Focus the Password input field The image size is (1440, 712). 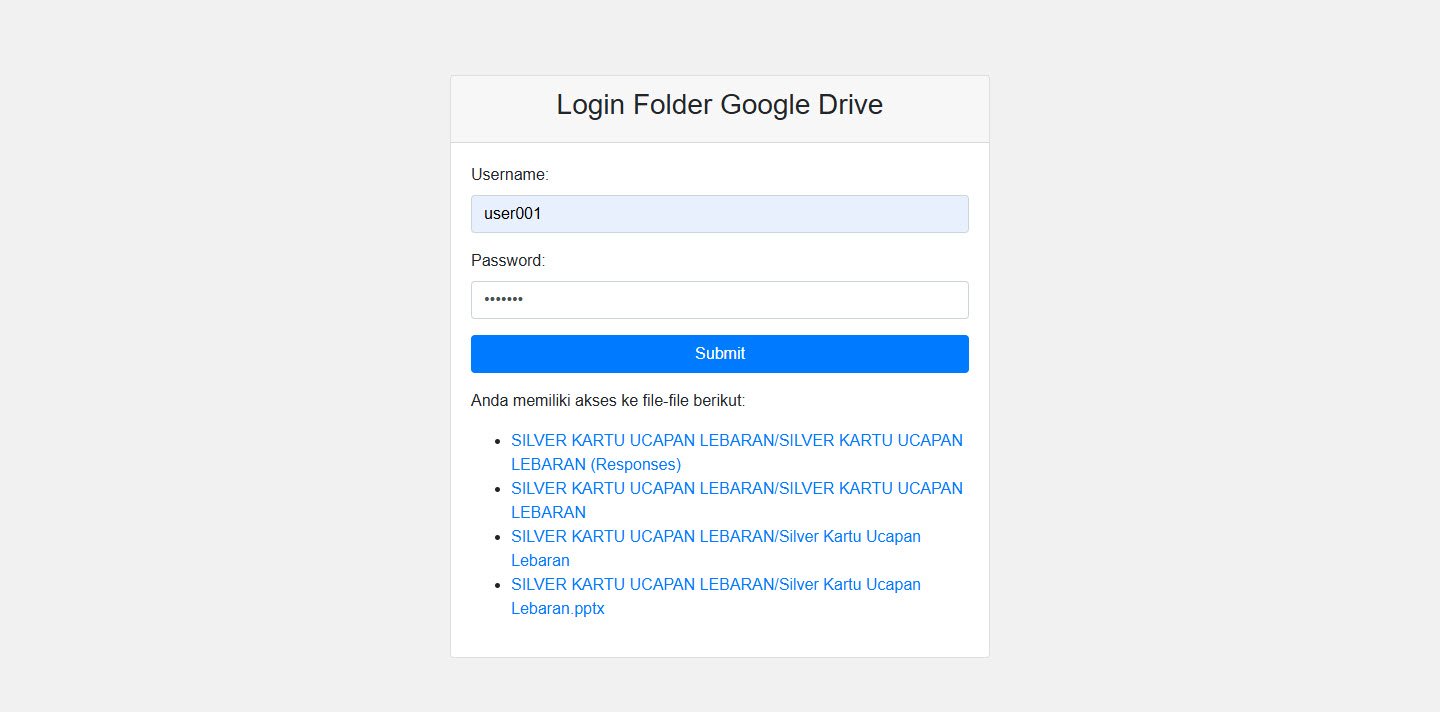click(x=720, y=300)
